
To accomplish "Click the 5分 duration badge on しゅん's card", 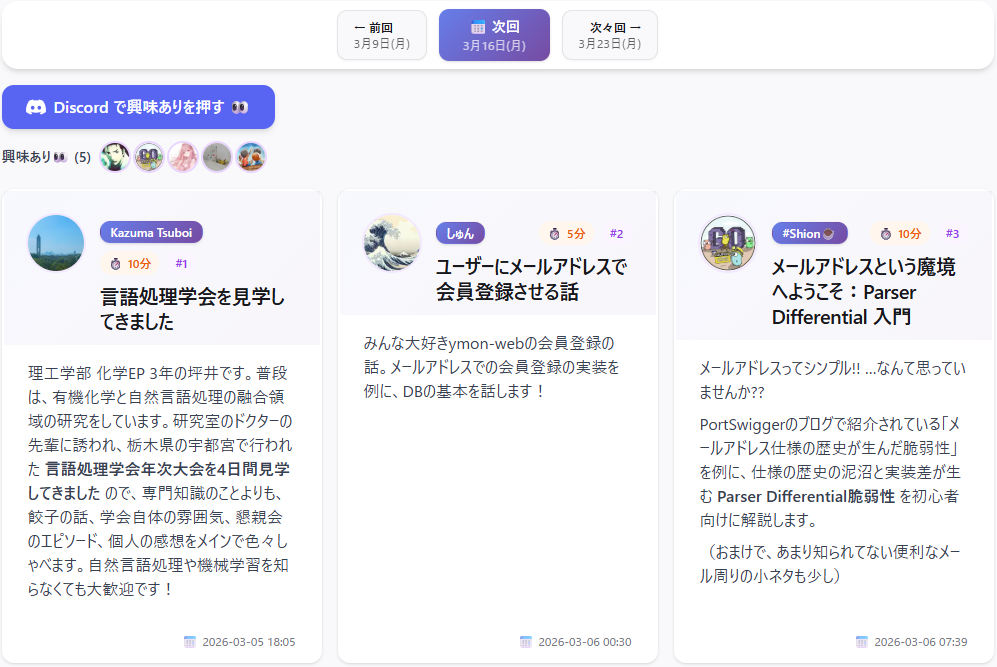I will (566, 233).
